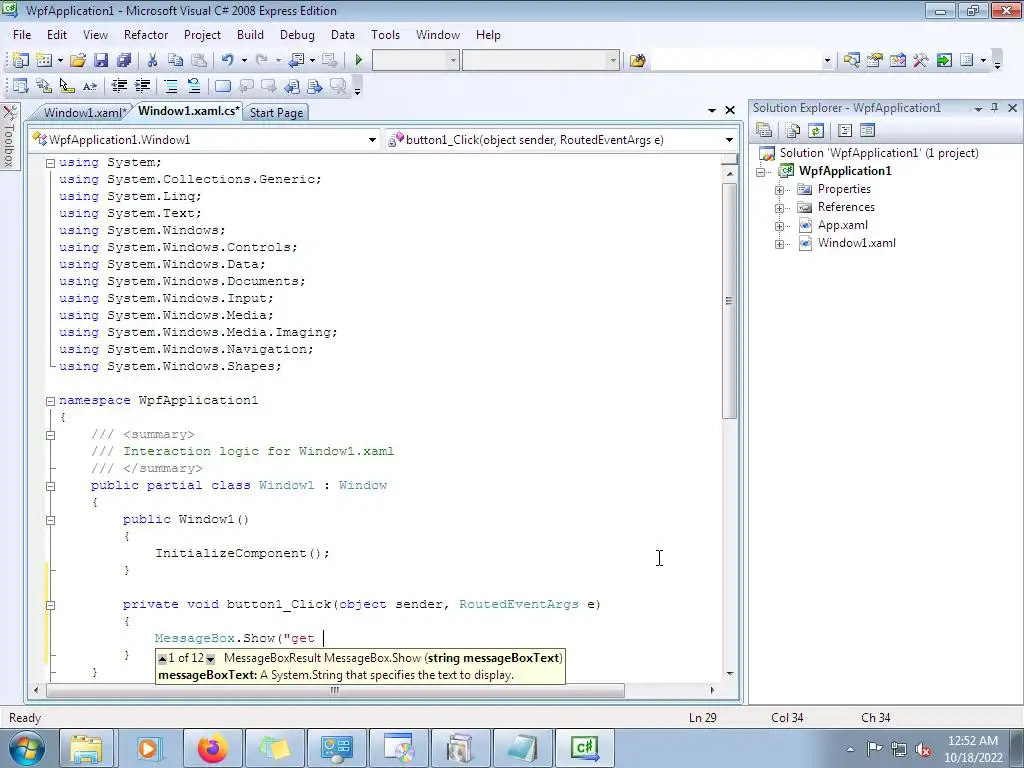Click the Add New Item icon
The image size is (1024, 768).
(44, 60)
